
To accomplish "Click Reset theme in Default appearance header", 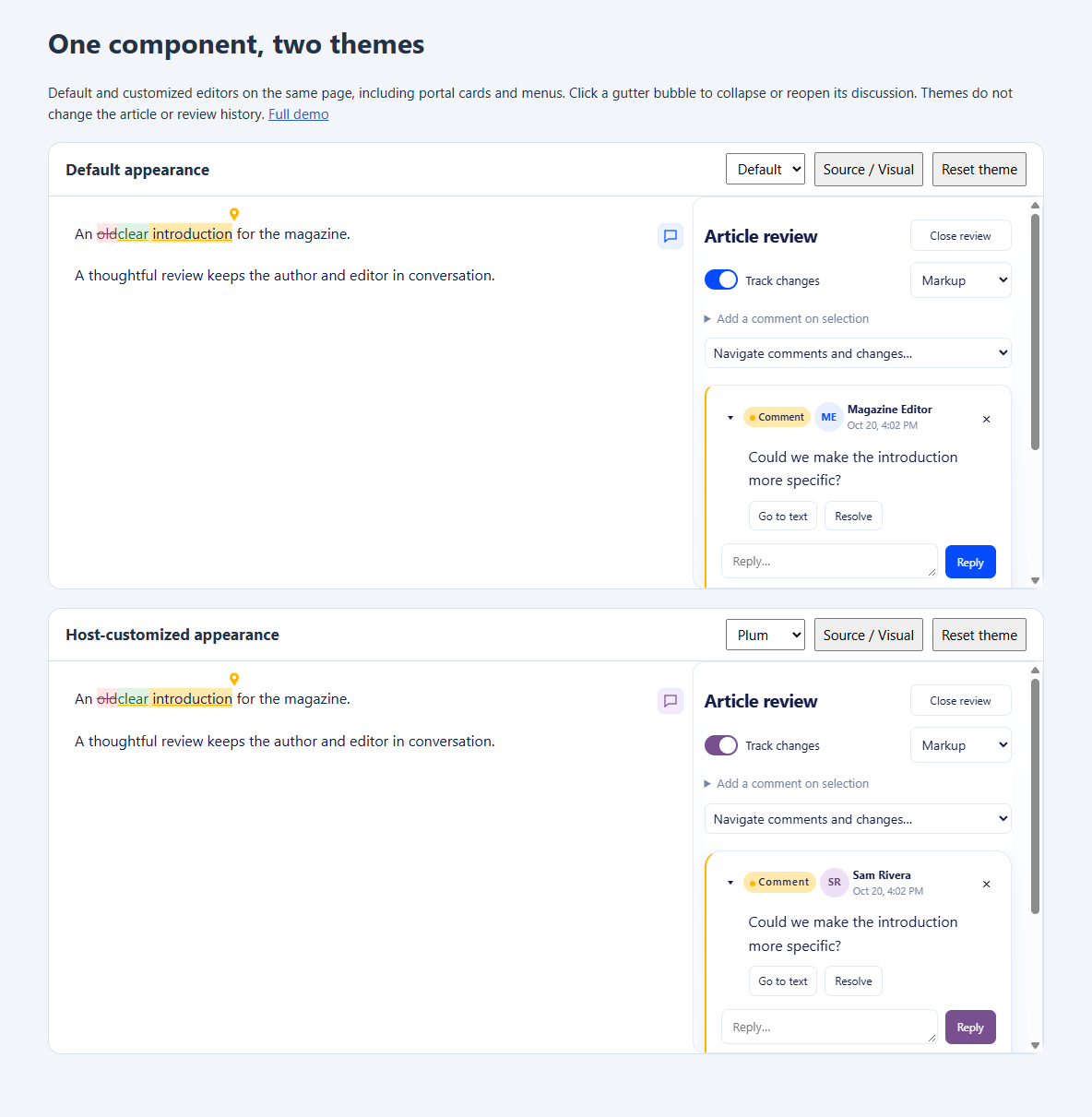I will point(979,170).
